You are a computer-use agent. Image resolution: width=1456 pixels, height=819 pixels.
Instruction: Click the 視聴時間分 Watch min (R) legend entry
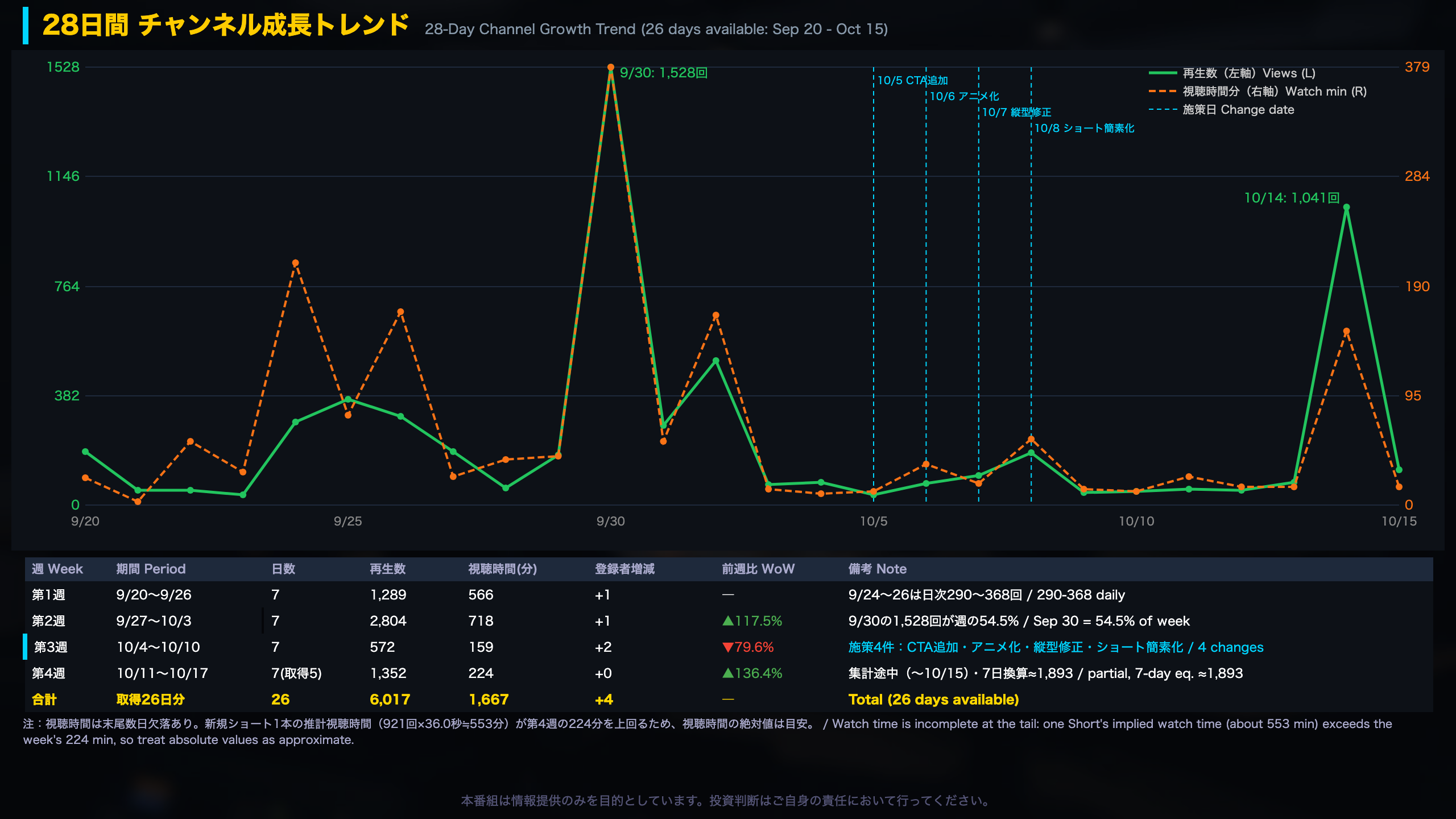click(x=1258, y=92)
